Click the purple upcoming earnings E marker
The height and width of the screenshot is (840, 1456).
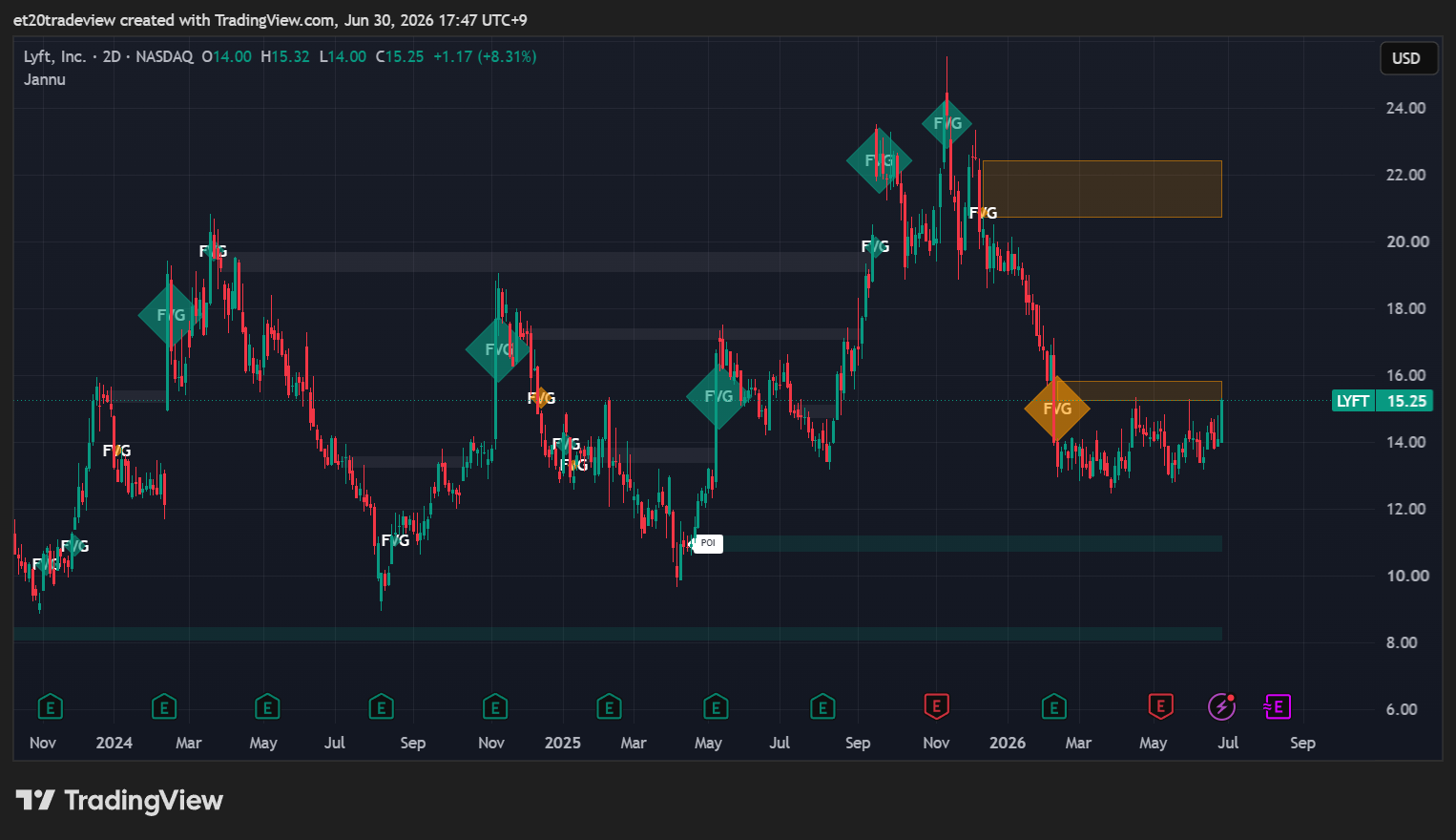click(x=1277, y=707)
